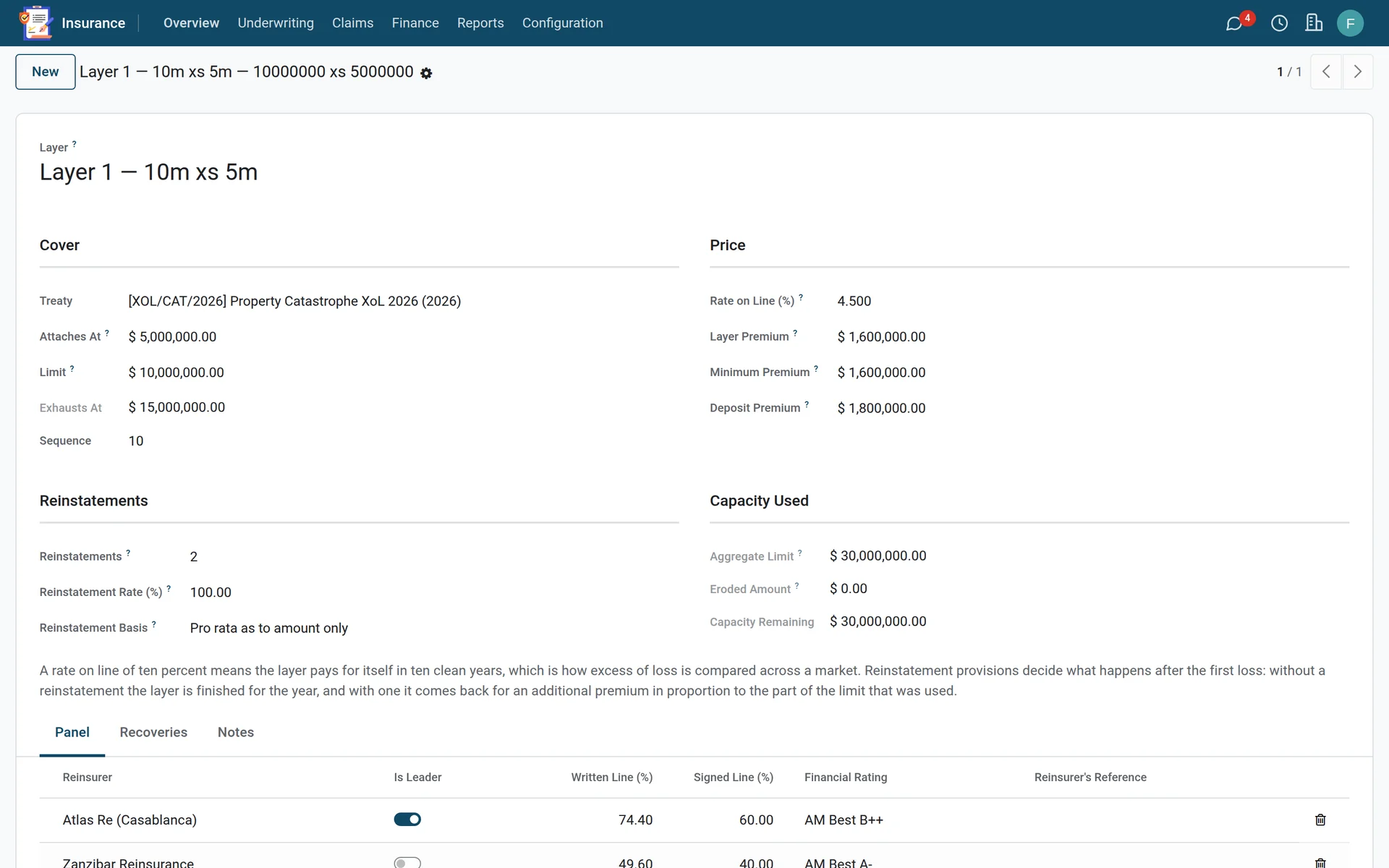Switch to the Notes tab
1389x868 pixels.
click(x=236, y=732)
